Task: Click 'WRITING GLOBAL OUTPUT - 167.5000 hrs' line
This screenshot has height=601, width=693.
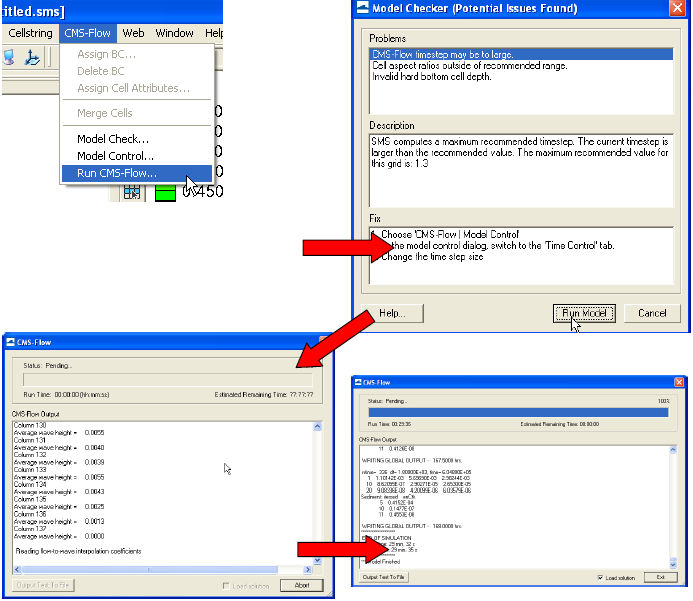Action: point(412,460)
